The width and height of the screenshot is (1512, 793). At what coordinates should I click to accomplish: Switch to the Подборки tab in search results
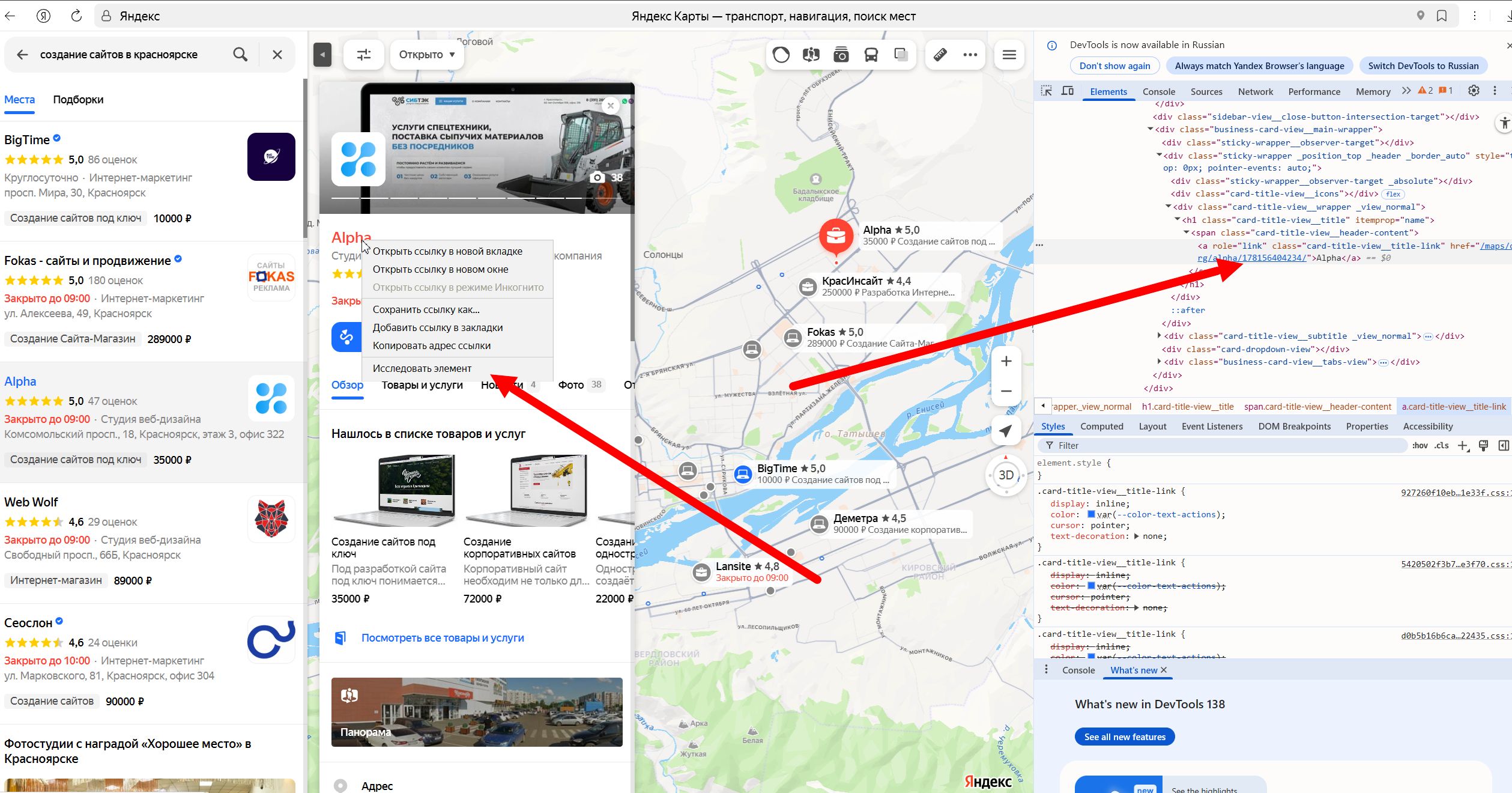pos(78,100)
